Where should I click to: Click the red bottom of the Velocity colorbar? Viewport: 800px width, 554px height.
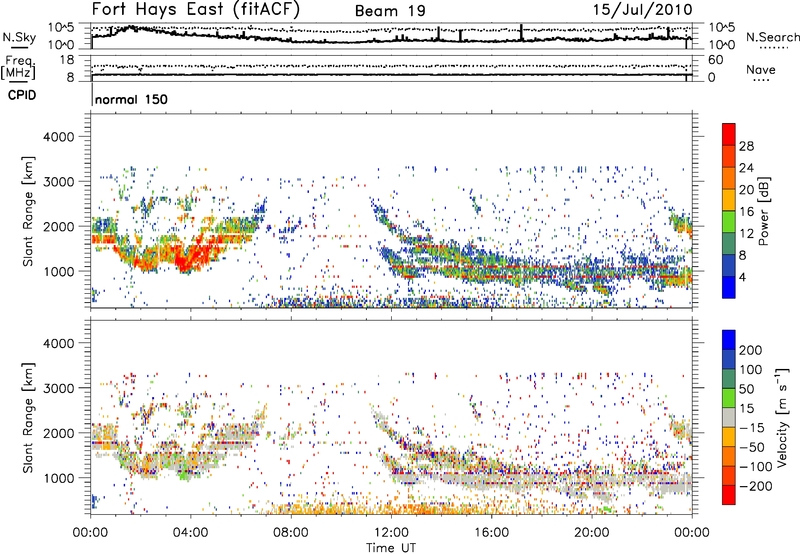729,495
